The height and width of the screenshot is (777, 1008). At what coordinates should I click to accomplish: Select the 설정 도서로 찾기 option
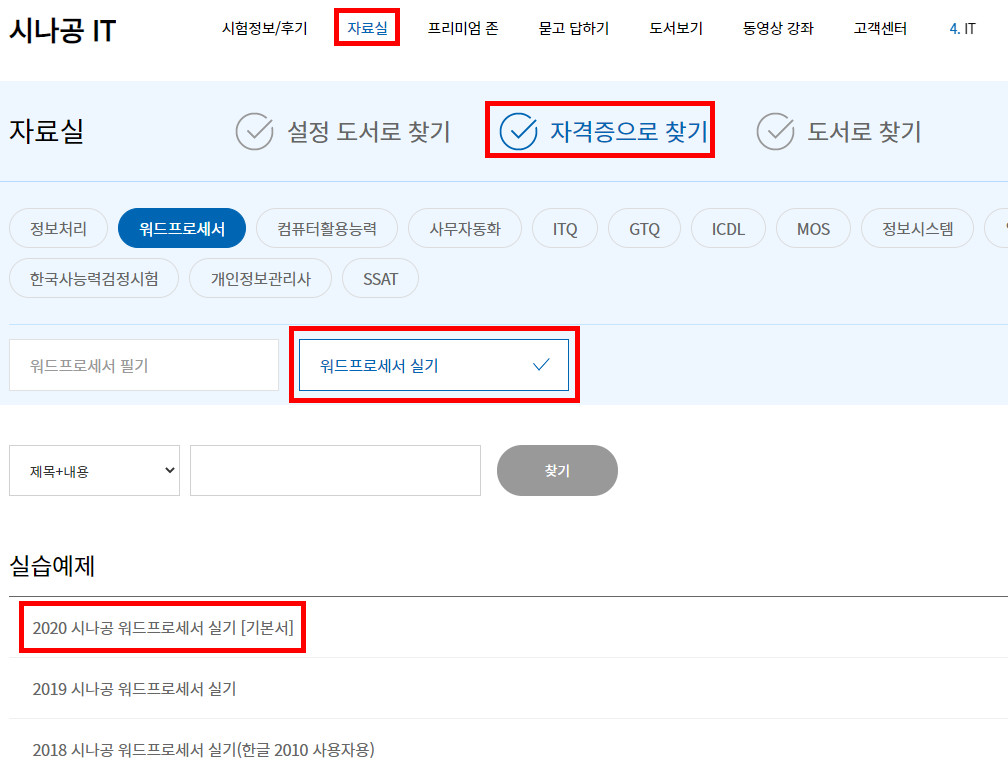point(343,131)
